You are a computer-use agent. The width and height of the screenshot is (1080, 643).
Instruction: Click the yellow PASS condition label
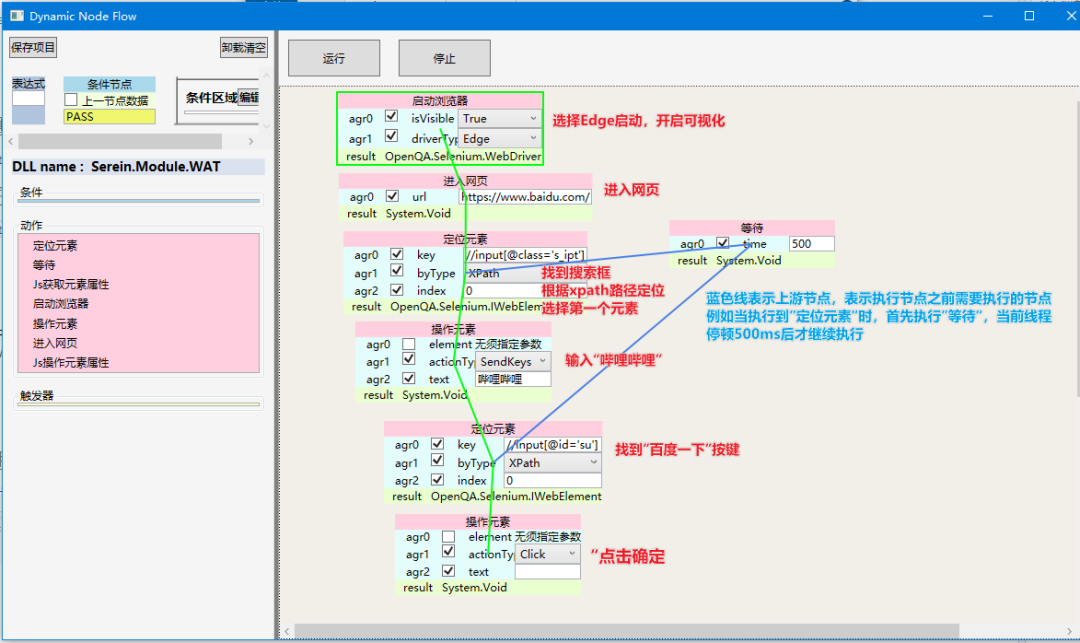(x=110, y=117)
